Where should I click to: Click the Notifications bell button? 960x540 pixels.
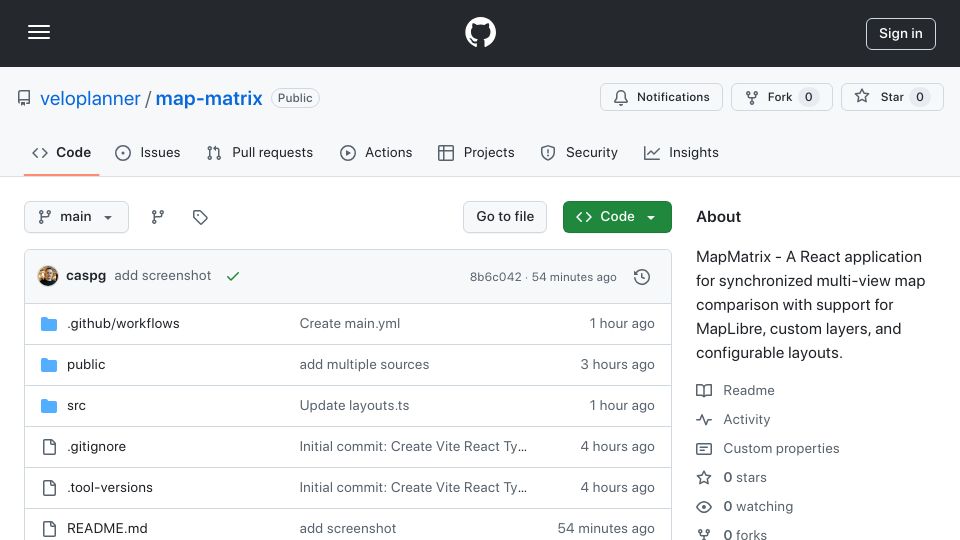[661, 97]
